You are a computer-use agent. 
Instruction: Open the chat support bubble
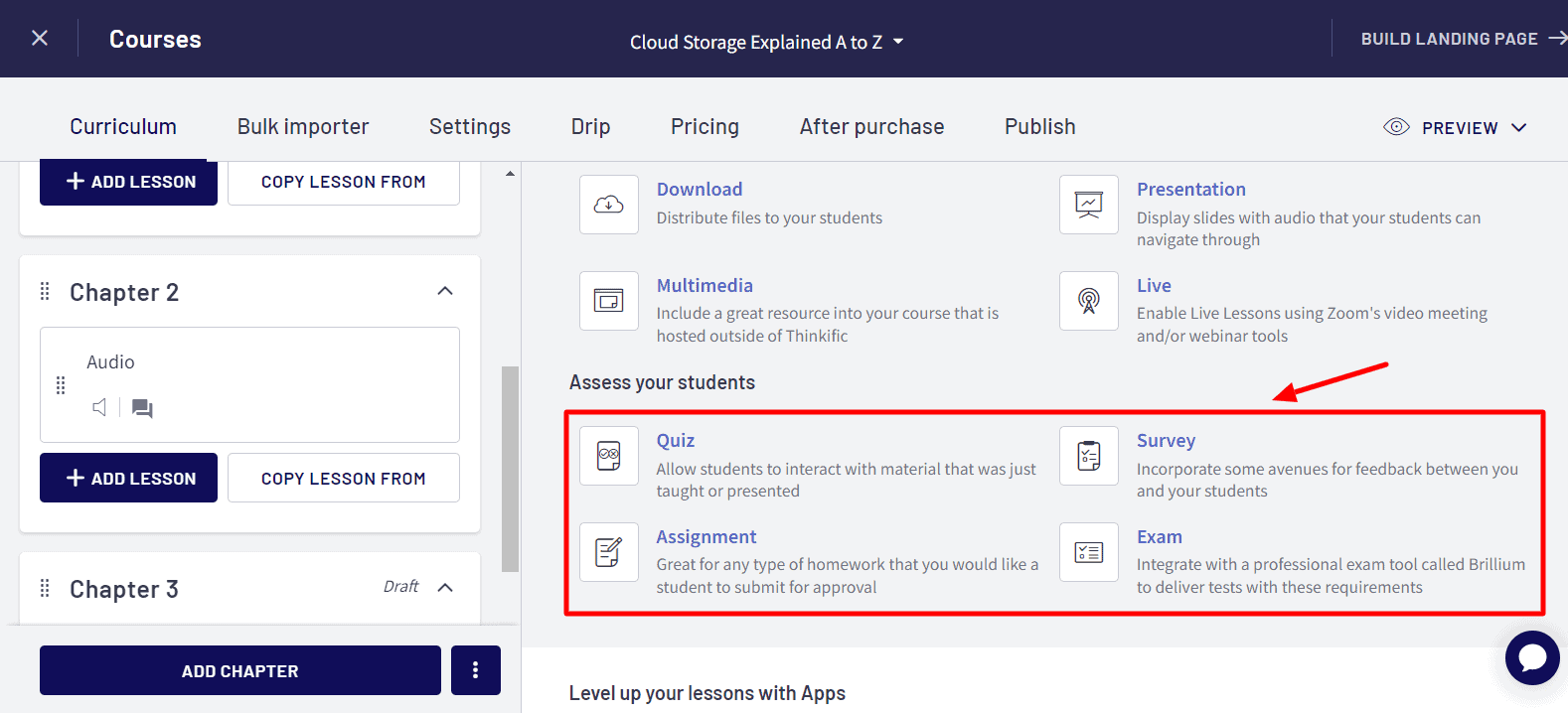pos(1531,657)
